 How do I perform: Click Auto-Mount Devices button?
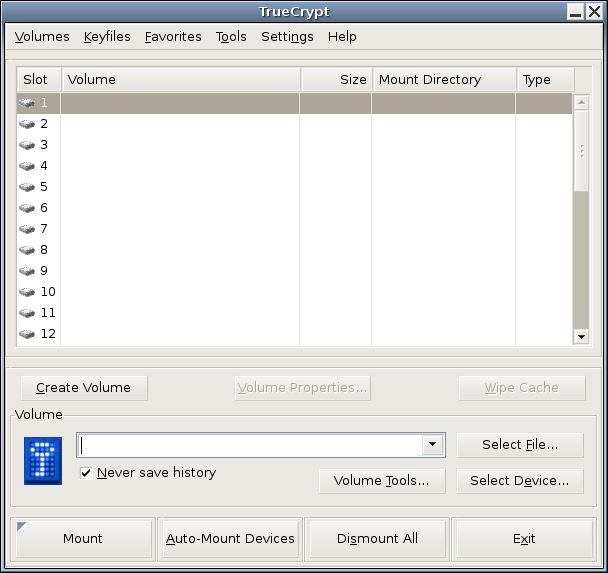[230, 539]
